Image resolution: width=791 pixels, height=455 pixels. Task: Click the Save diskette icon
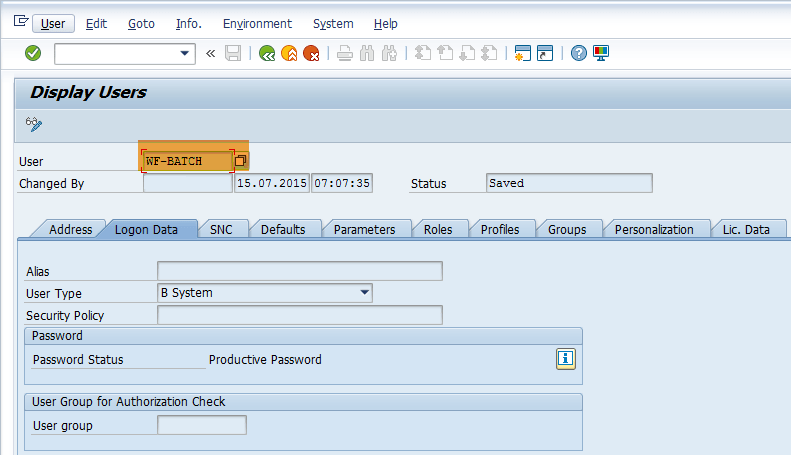click(233, 53)
